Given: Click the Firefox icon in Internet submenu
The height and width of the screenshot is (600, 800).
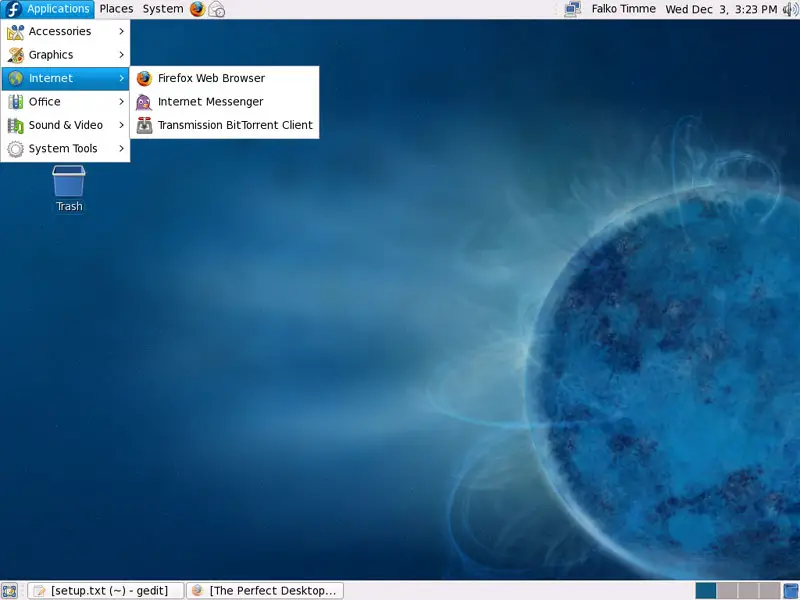Looking at the screenshot, I should point(144,79).
